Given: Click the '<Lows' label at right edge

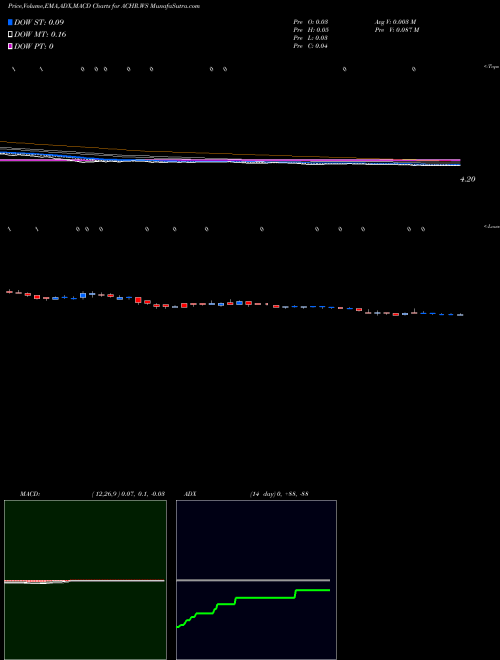Looking at the screenshot, I should 491,226.
